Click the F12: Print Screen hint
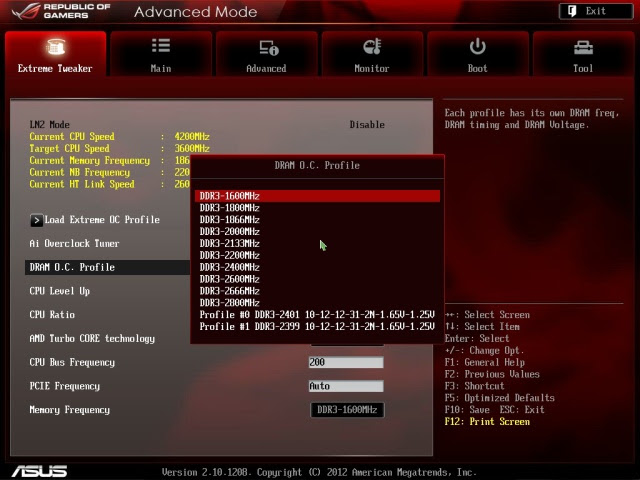Screen dimensions: 640x480 click(x=487, y=421)
